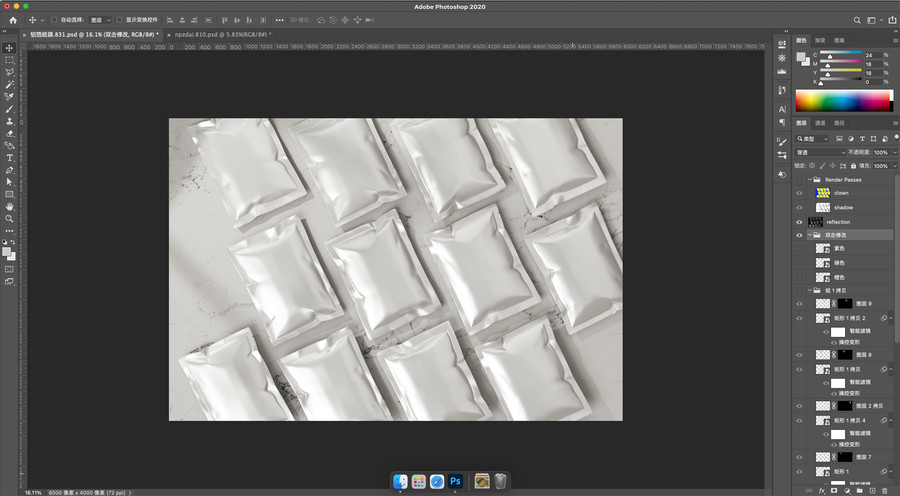Click the Share icon in the top right
The width and height of the screenshot is (900, 496).
892,20
